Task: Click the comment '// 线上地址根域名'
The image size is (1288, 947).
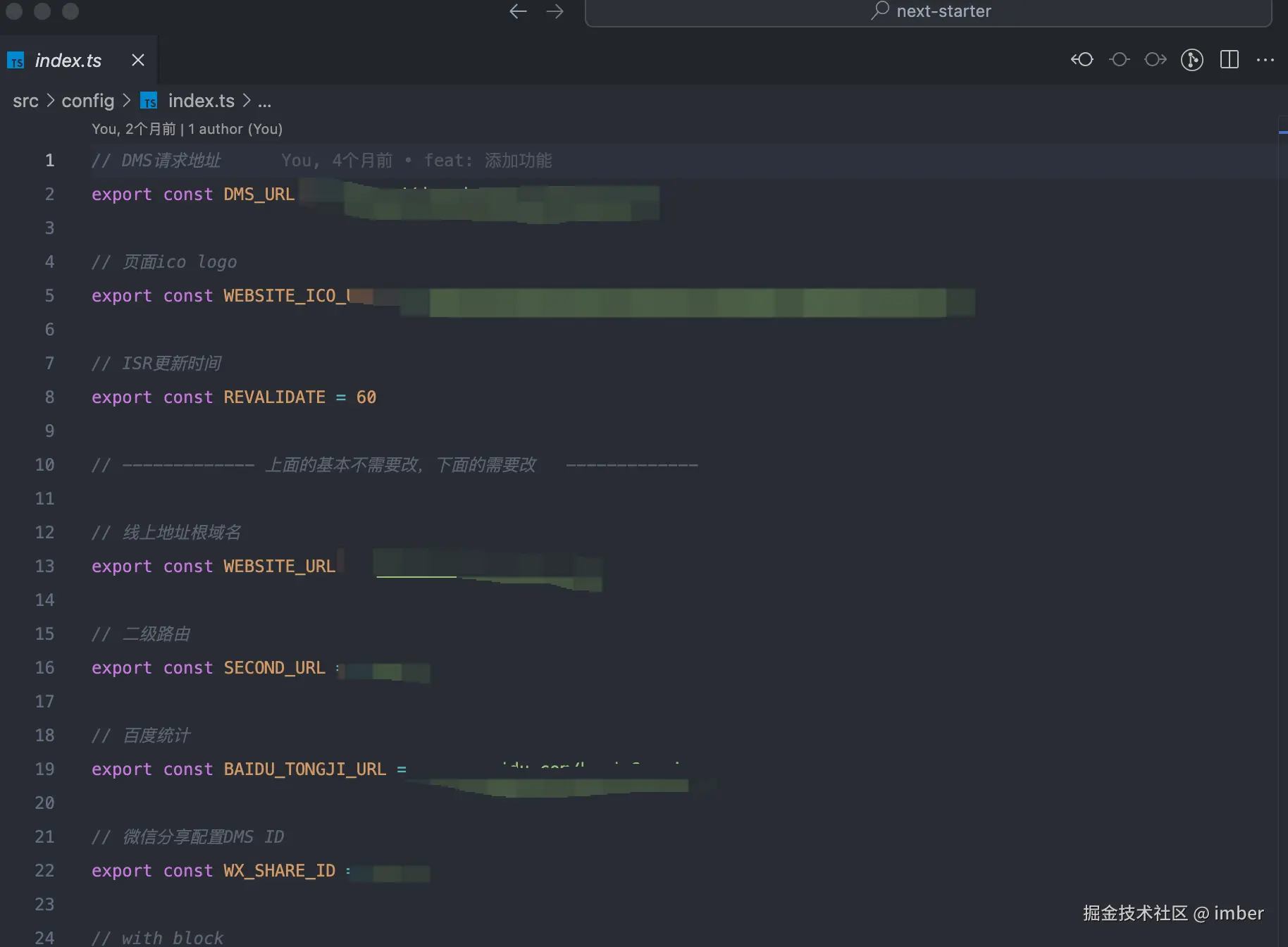Action: (166, 533)
